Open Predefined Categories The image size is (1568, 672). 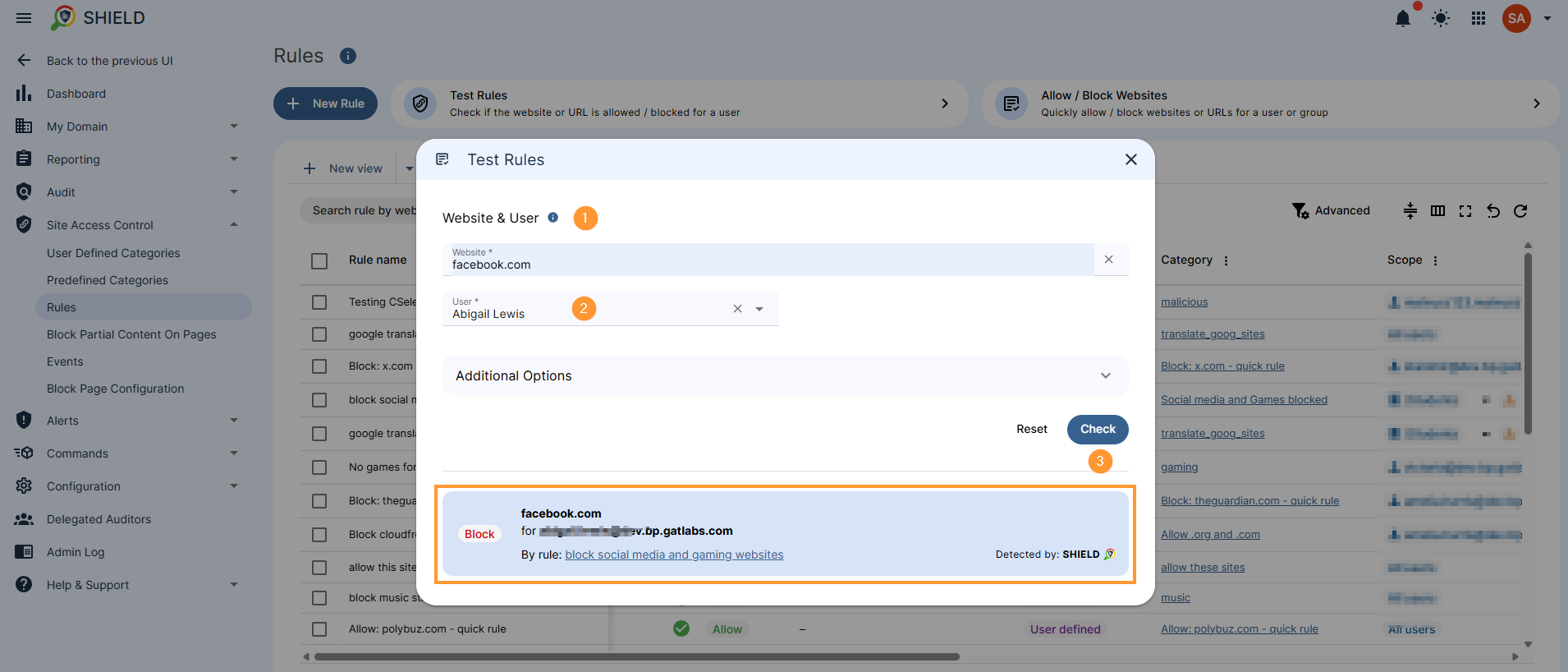pos(108,280)
